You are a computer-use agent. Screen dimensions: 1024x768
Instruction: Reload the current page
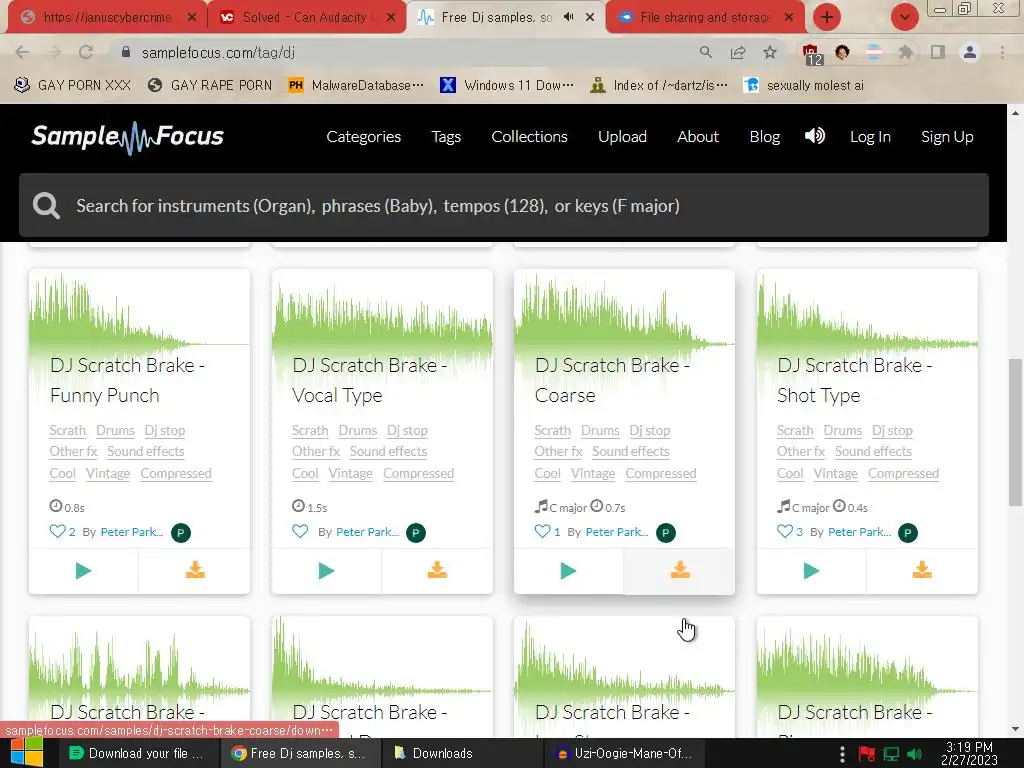[x=86, y=52]
